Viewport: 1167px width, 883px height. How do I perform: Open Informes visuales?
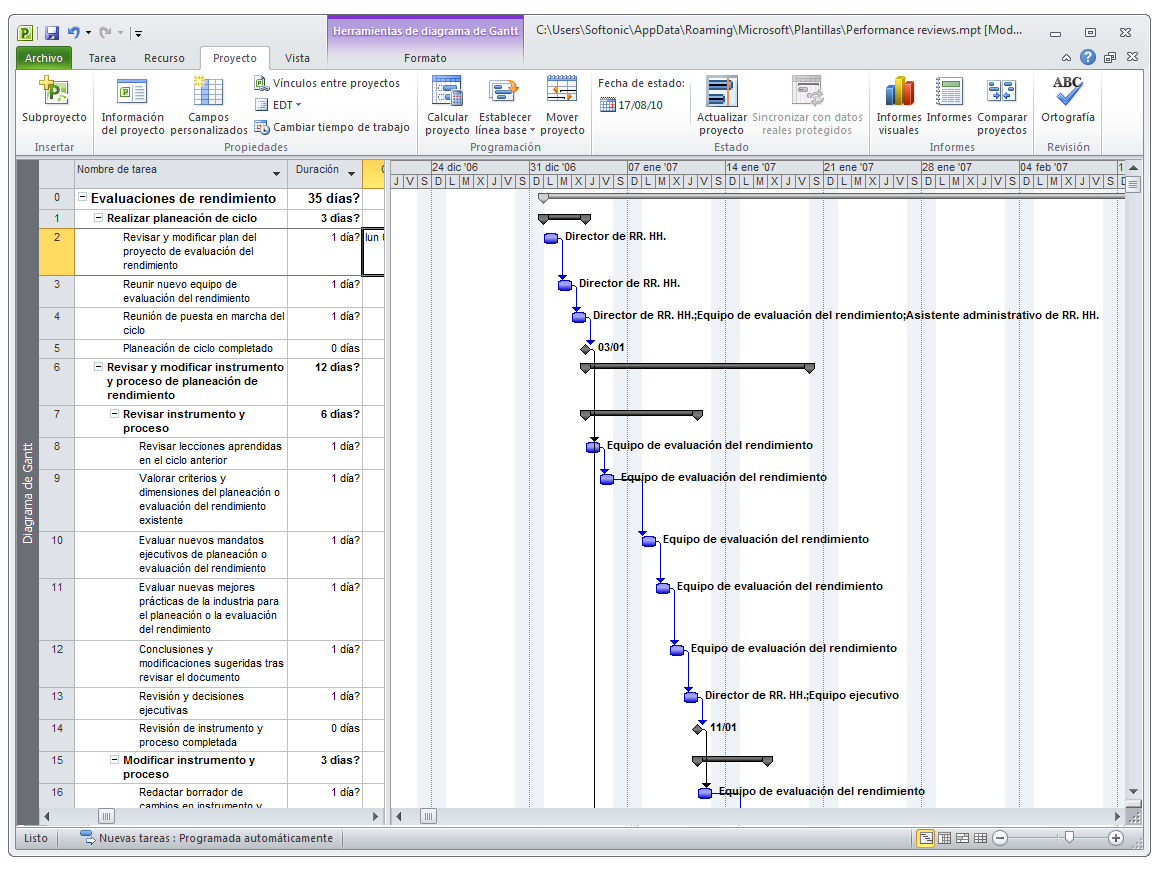(899, 106)
